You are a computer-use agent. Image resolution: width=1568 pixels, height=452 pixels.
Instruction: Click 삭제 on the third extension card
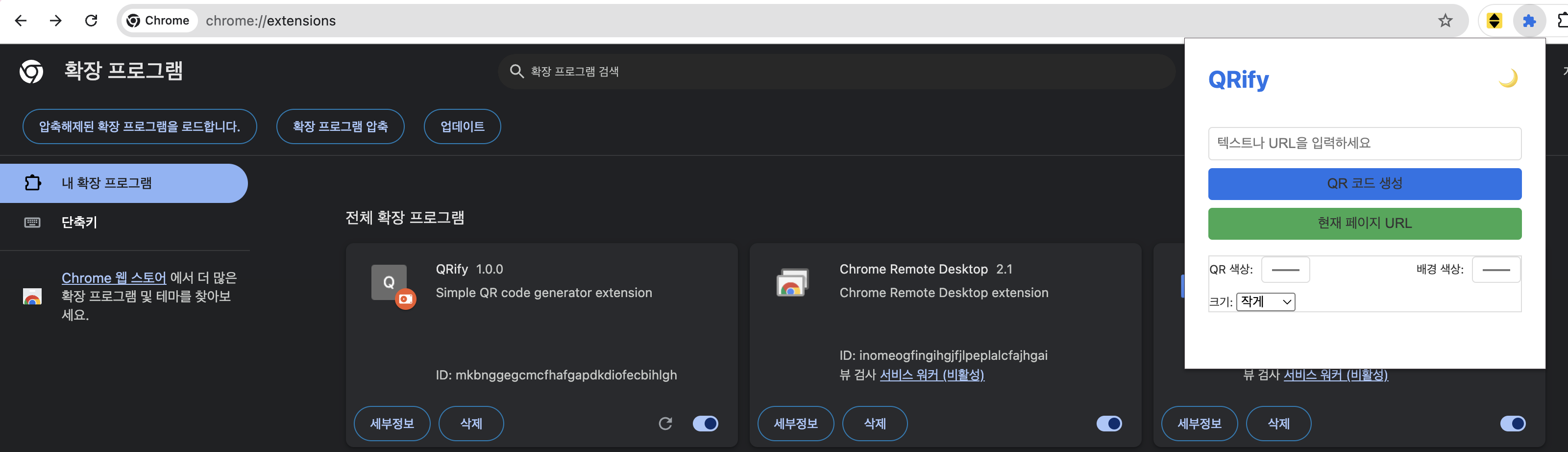pos(1278,424)
